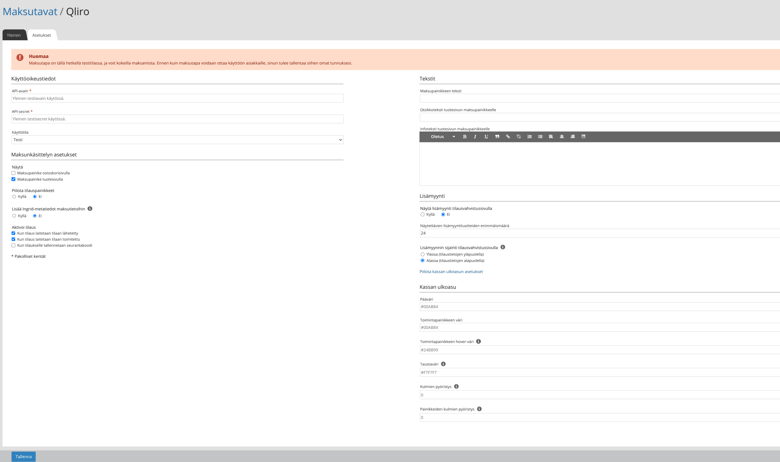Click the last icon in editor toolbar
This screenshot has height=462, width=780.
(x=584, y=137)
